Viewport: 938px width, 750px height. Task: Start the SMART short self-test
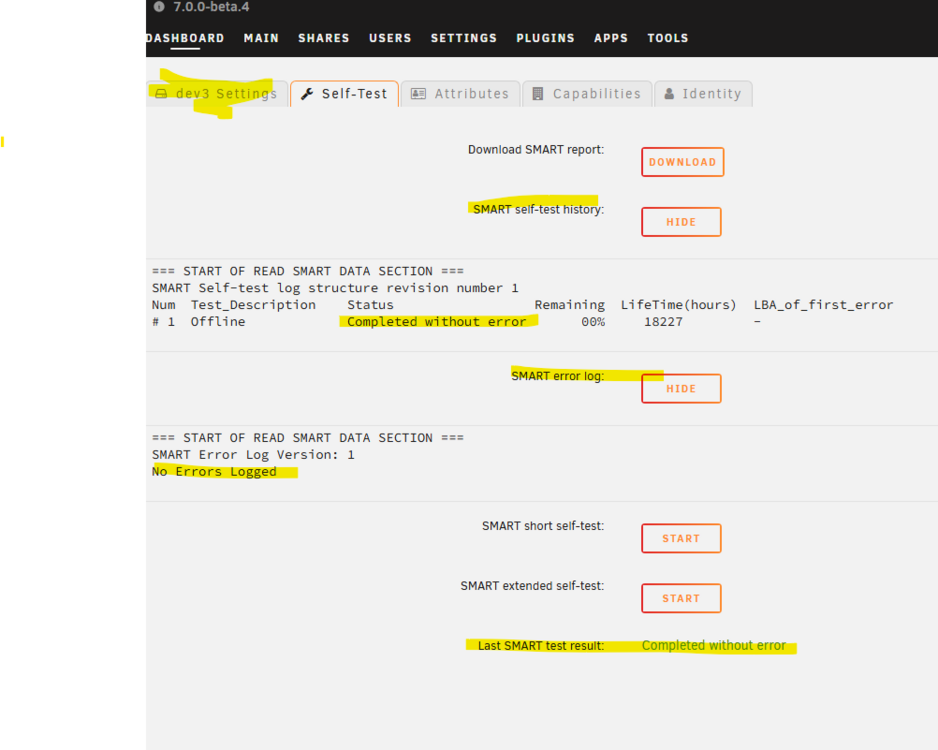681,538
